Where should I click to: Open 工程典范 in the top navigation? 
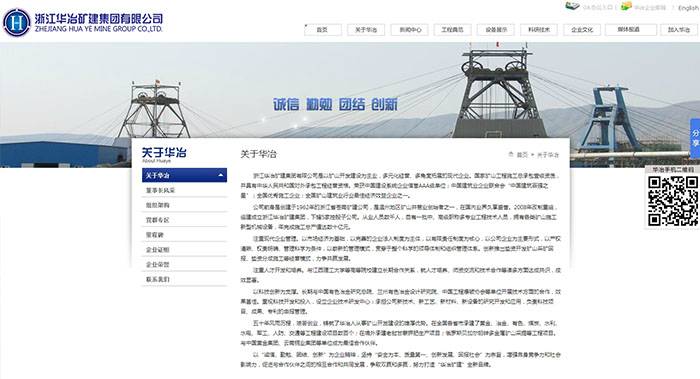(452, 30)
